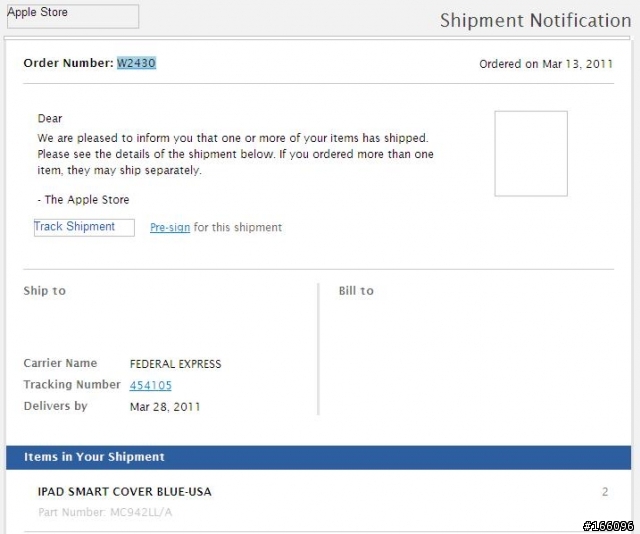
Task: Click the Bill to section heading
Action: tap(356, 291)
